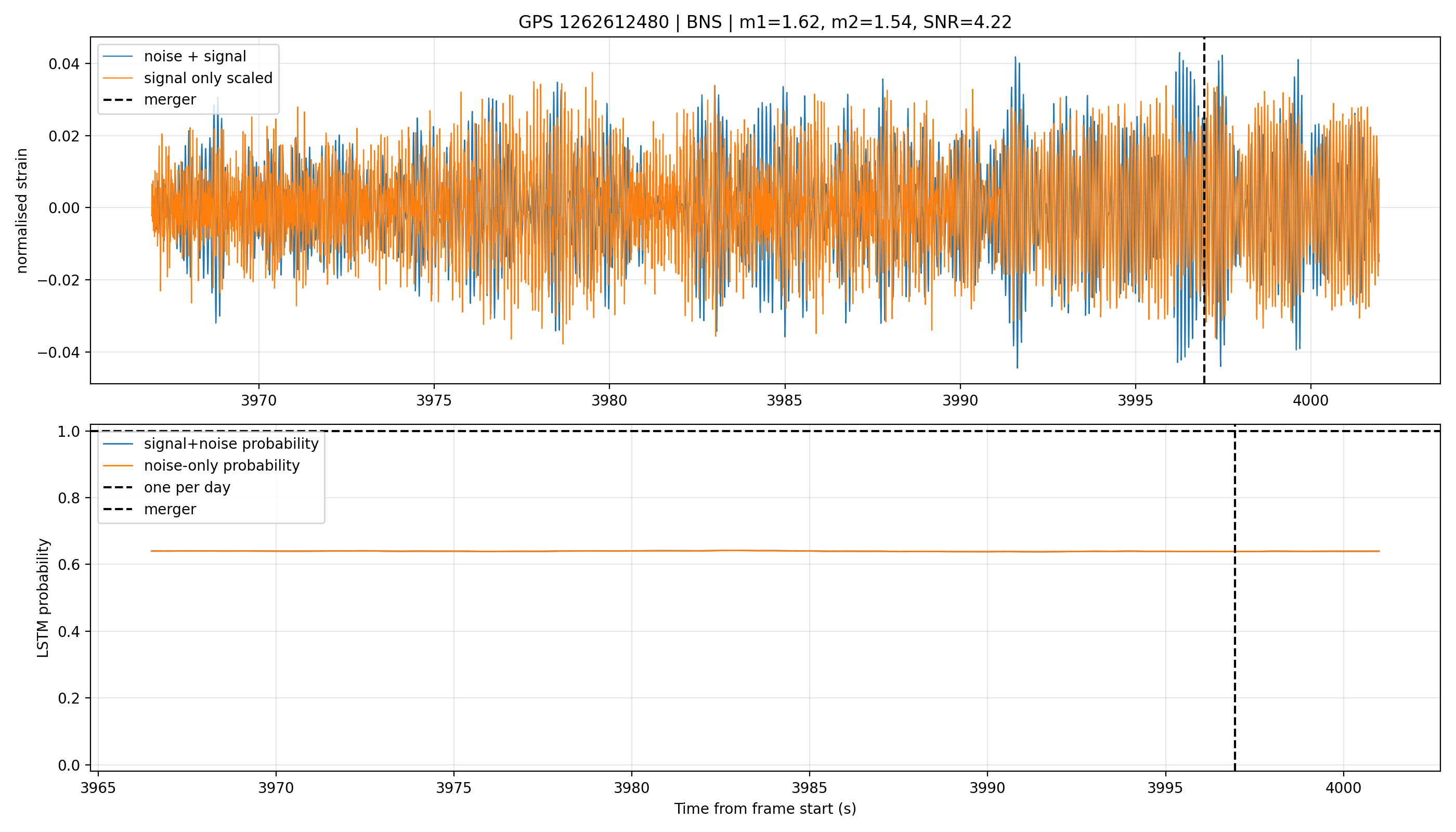Click the 'merger' legend entry in bottom plot
Viewport: 1456px width, 832px height.
point(170,509)
